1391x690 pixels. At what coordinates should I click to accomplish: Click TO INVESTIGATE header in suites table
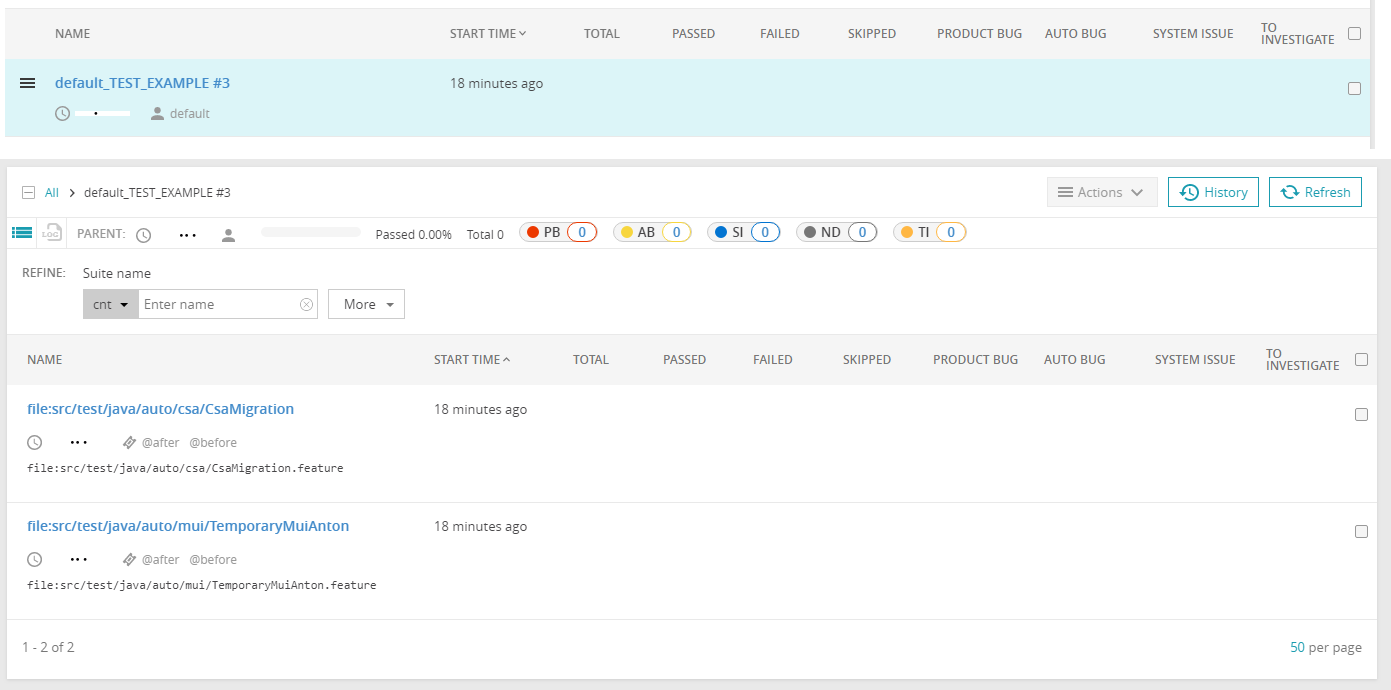[1302, 360]
